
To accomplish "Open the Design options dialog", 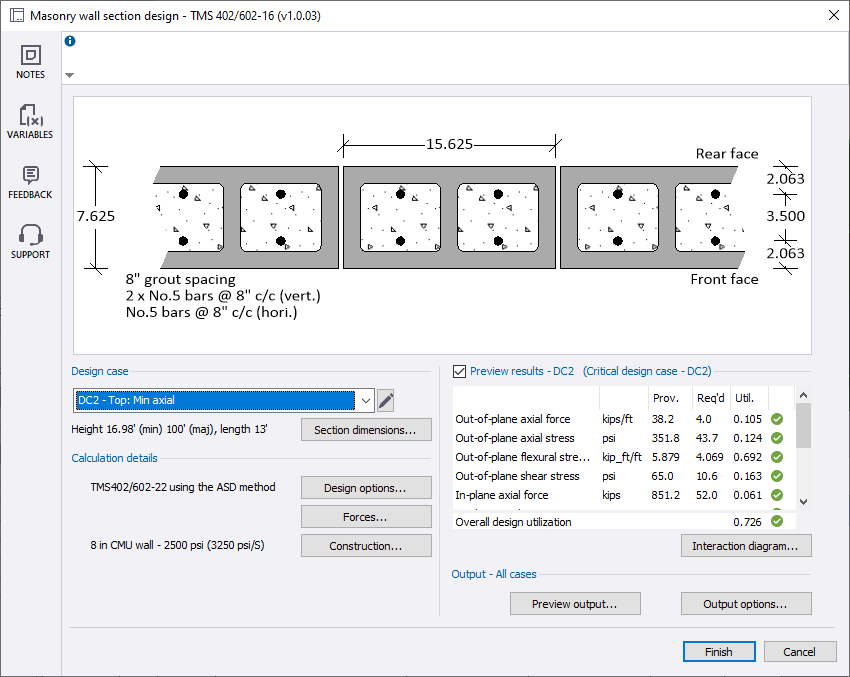I will [x=366, y=488].
